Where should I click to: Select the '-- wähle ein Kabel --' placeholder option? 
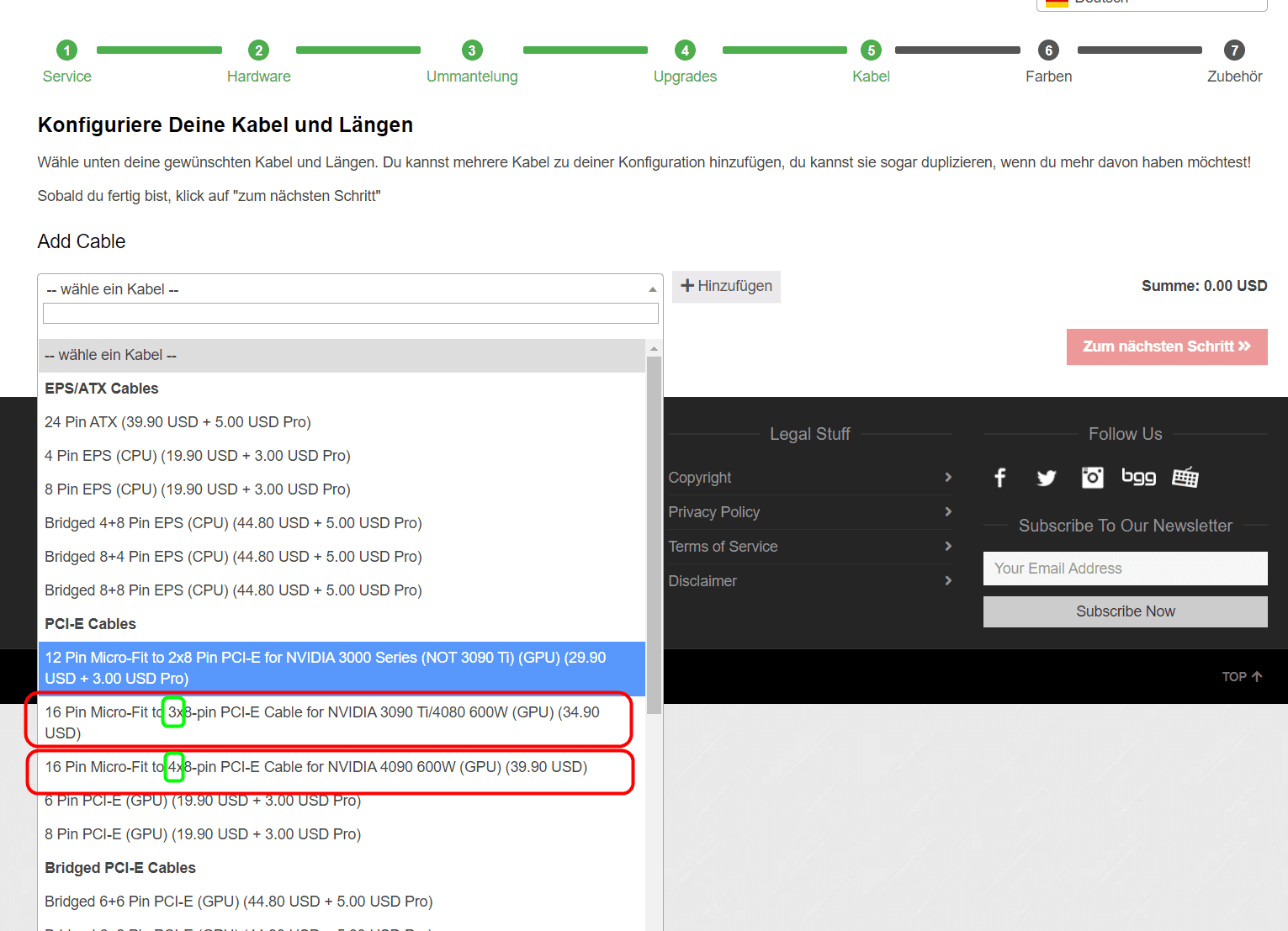click(342, 355)
